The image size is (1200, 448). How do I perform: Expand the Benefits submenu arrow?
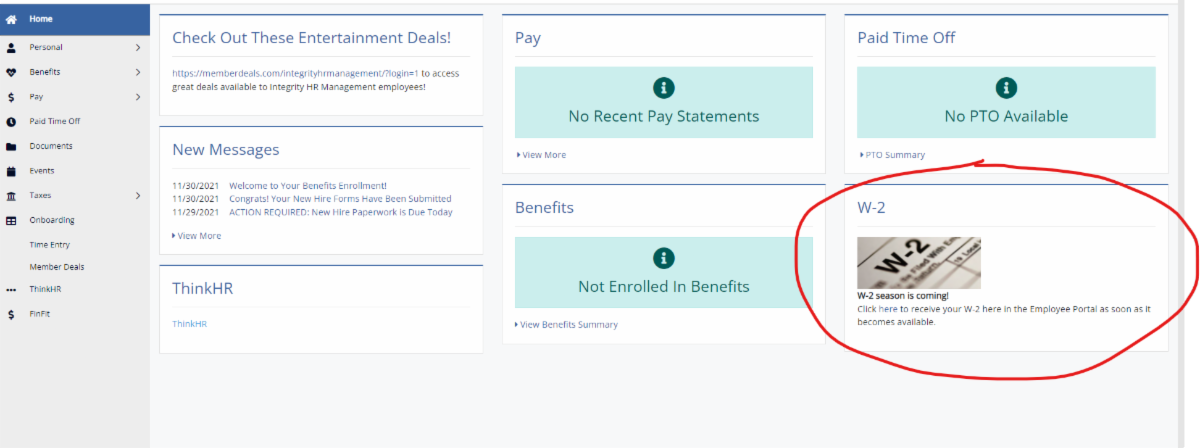coord(138,72)
